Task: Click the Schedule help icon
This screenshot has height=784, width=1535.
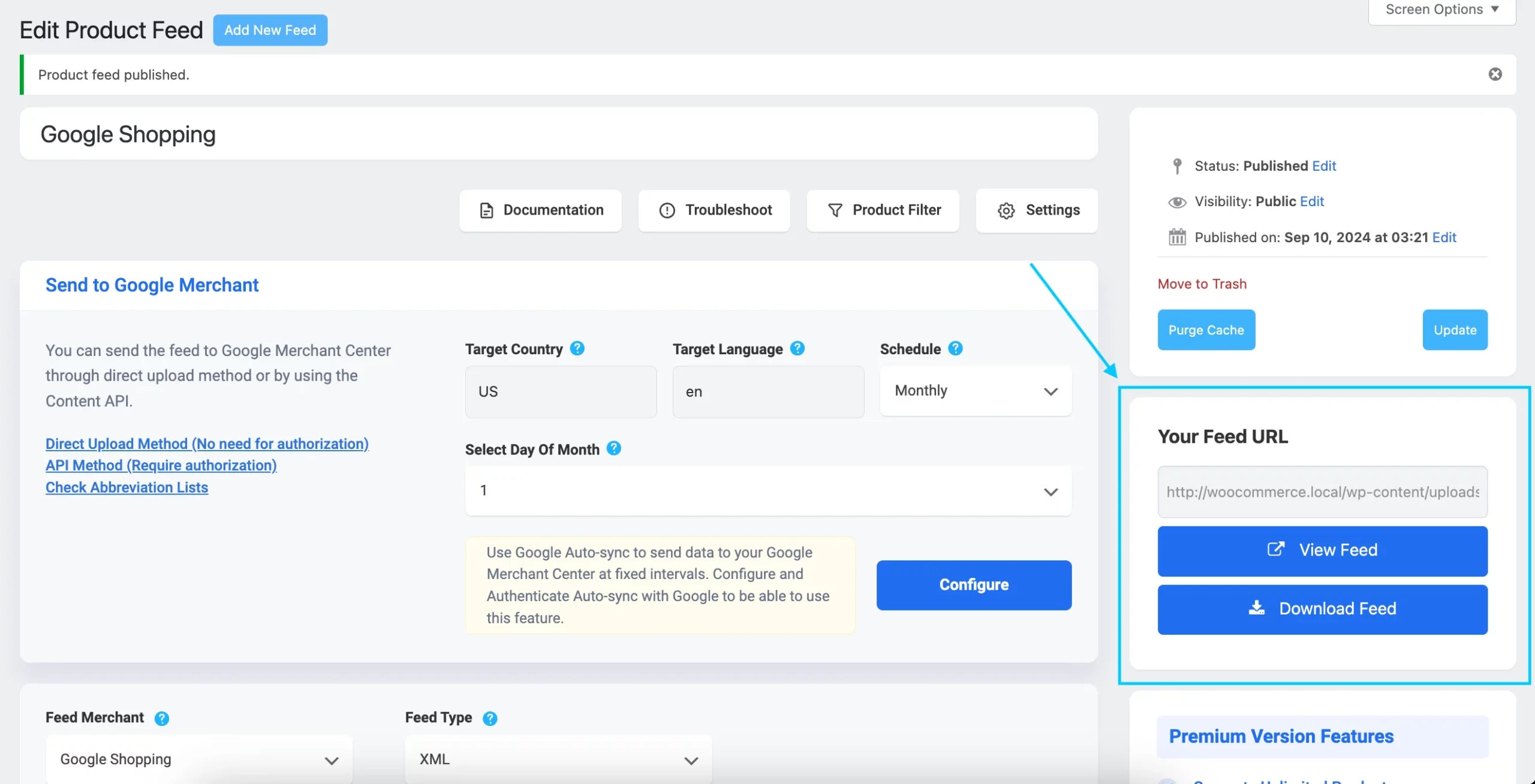Action: pos(955,348)
